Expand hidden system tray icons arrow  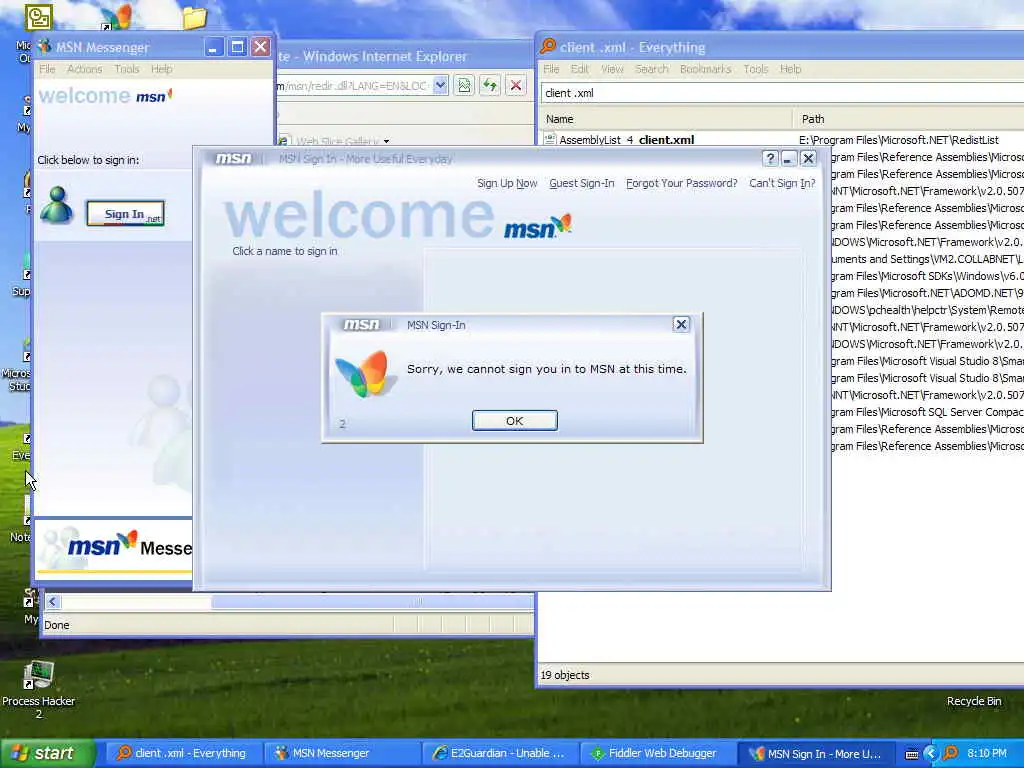[931, 754]
